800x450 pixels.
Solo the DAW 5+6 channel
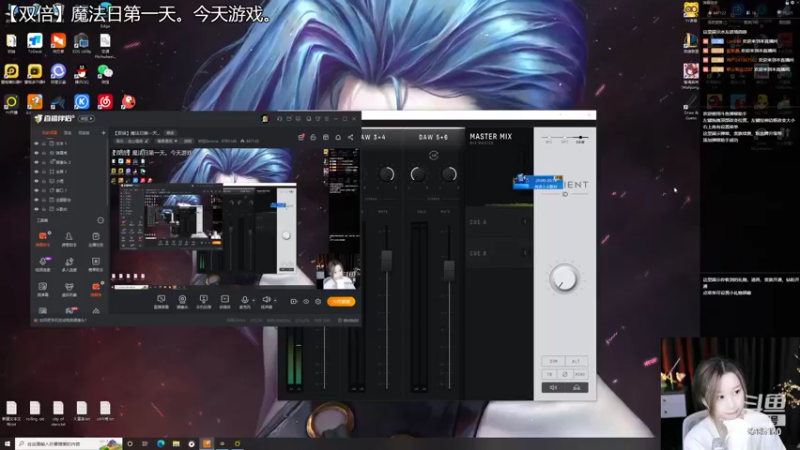[x=422, y=211]
